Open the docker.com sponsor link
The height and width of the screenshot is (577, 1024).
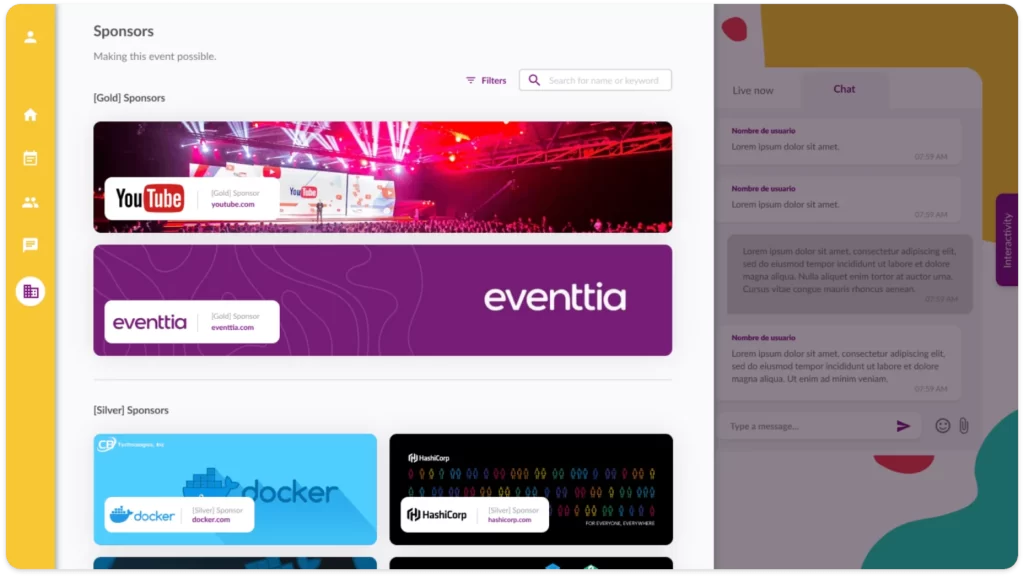(211, 520)
